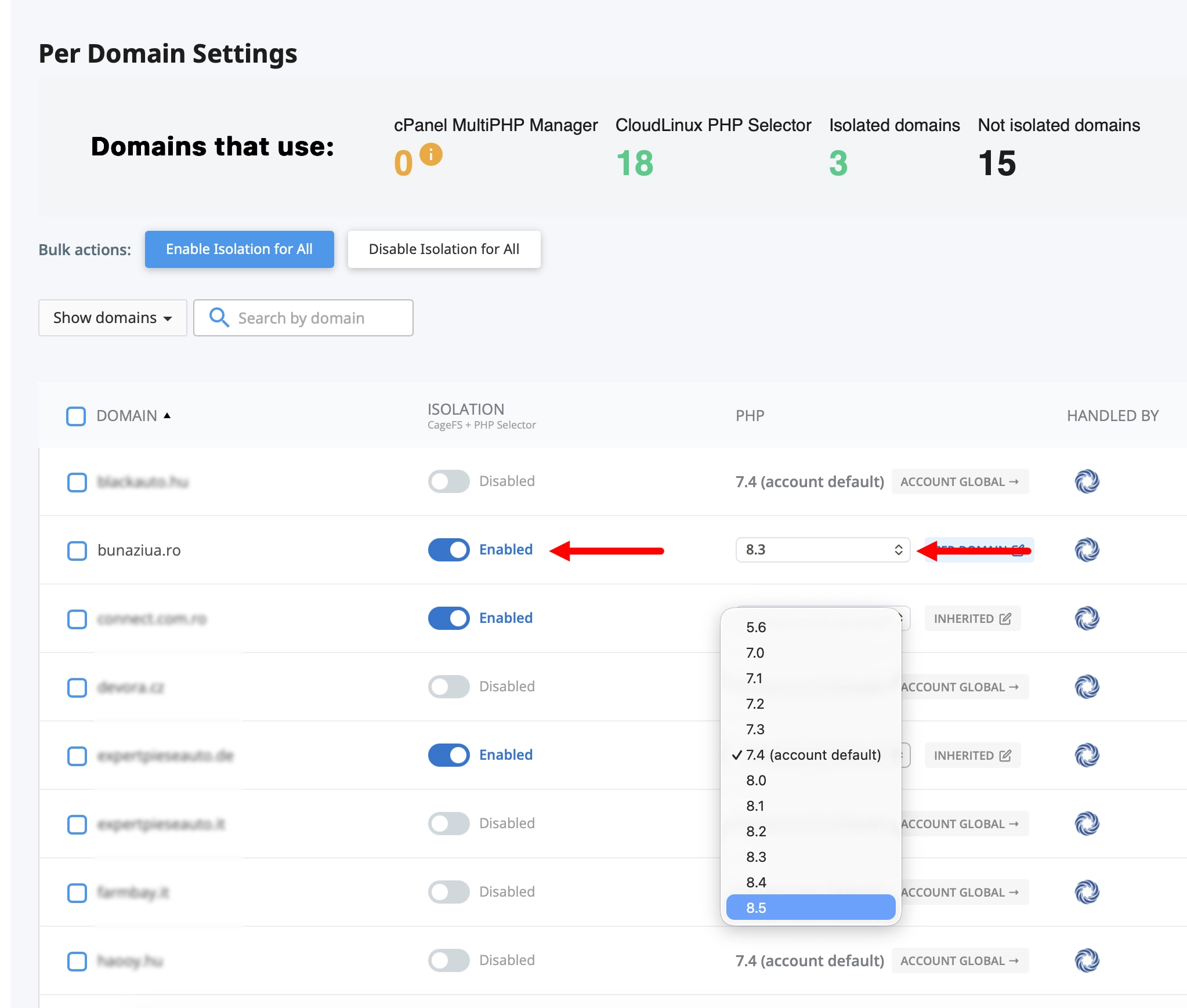Choose PHP 7.1 from the list
The height and width of the screenshot is (1008, 1187).
pos(810,679)
